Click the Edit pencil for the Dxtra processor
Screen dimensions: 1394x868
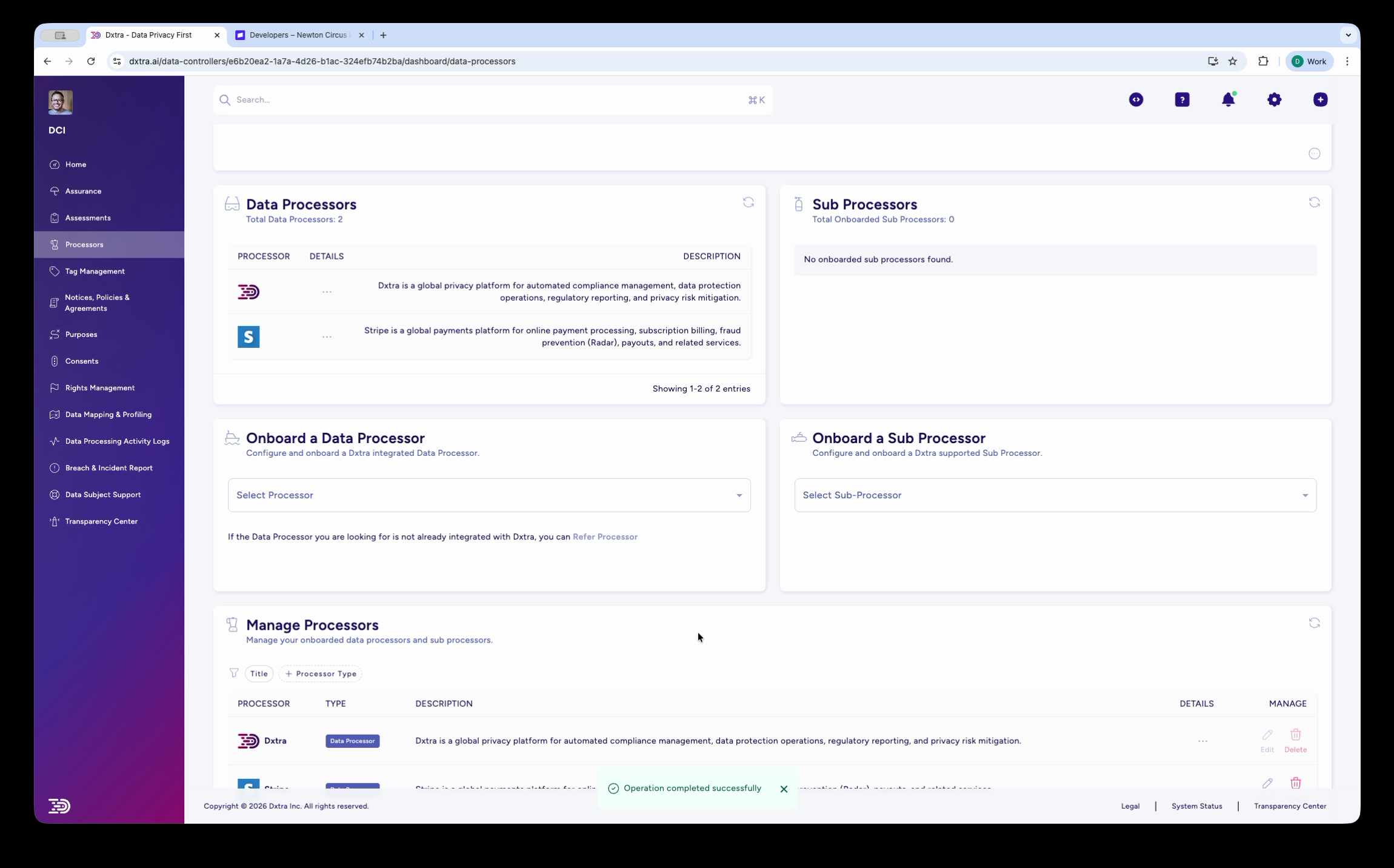1267,735
